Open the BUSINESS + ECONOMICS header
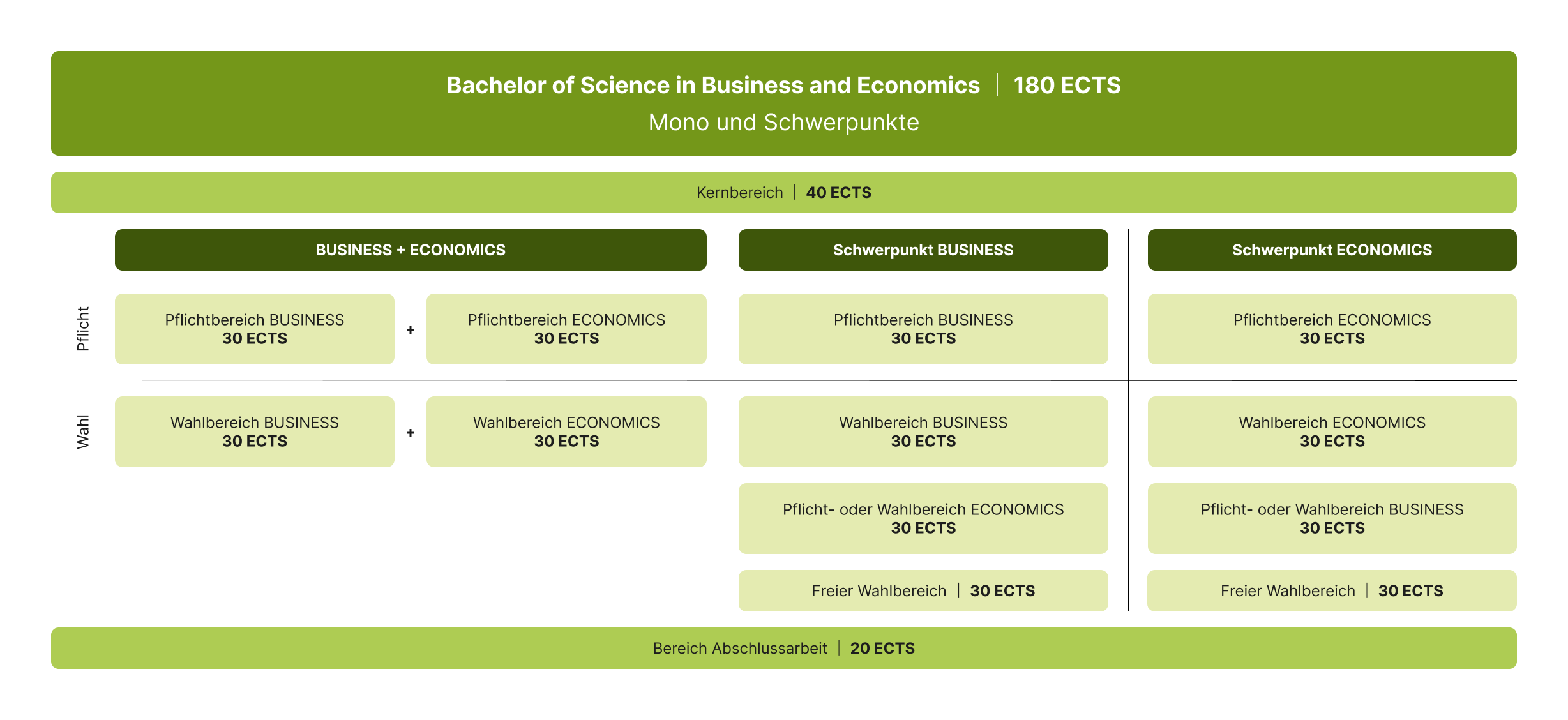Image resolution: width=1568 pixels, height=720 pixels. [411, 250]
